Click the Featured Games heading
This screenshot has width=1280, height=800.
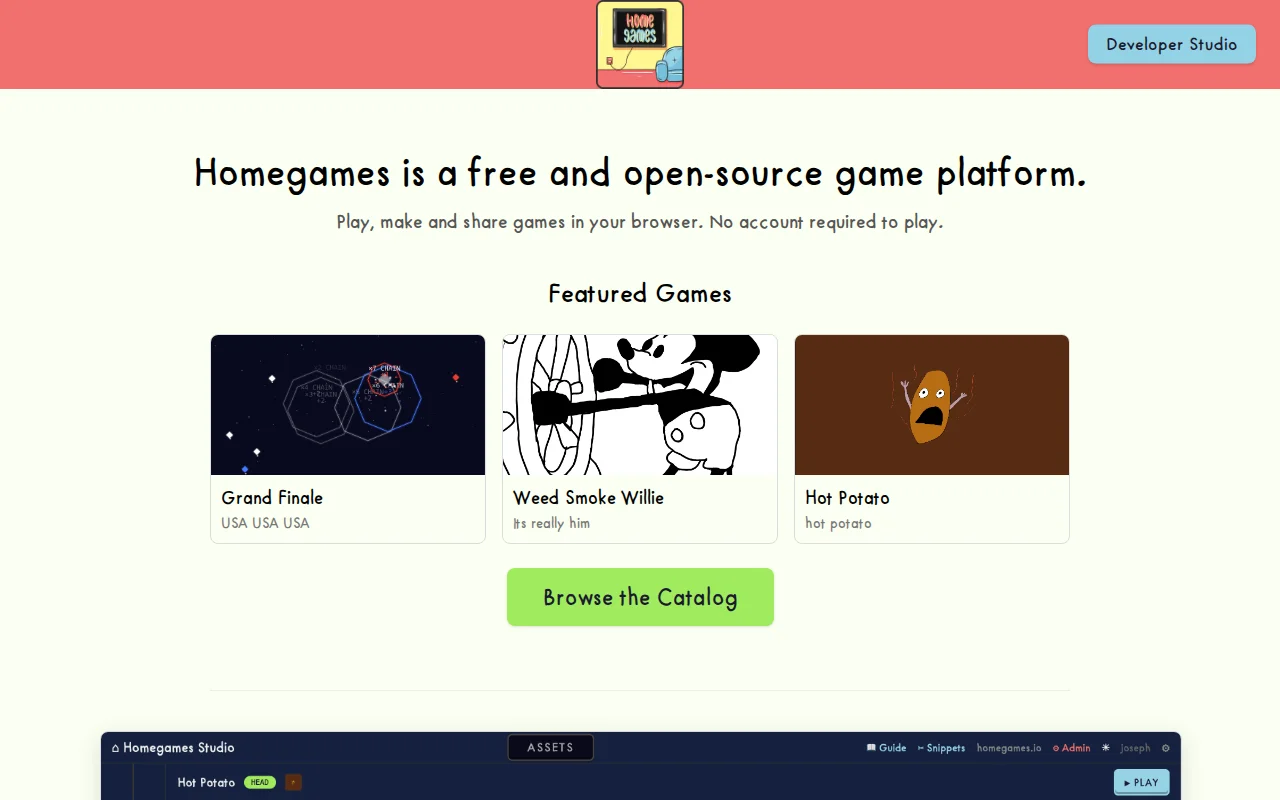[640, 293]
